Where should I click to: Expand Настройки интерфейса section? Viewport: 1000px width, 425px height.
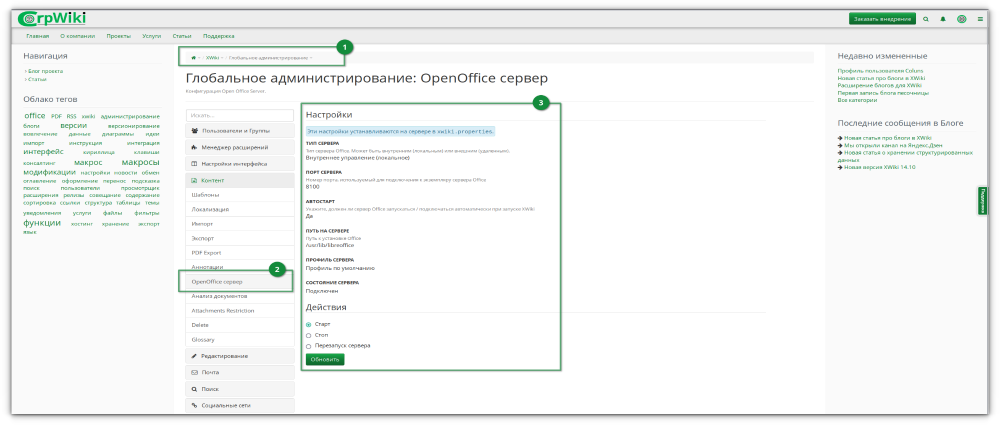click(x=240, y=164)
